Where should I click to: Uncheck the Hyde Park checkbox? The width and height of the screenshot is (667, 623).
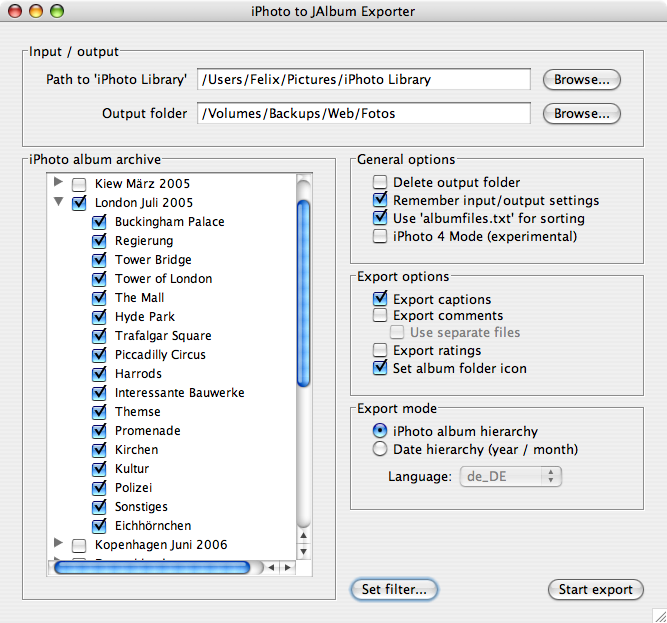tap(99, 316)
